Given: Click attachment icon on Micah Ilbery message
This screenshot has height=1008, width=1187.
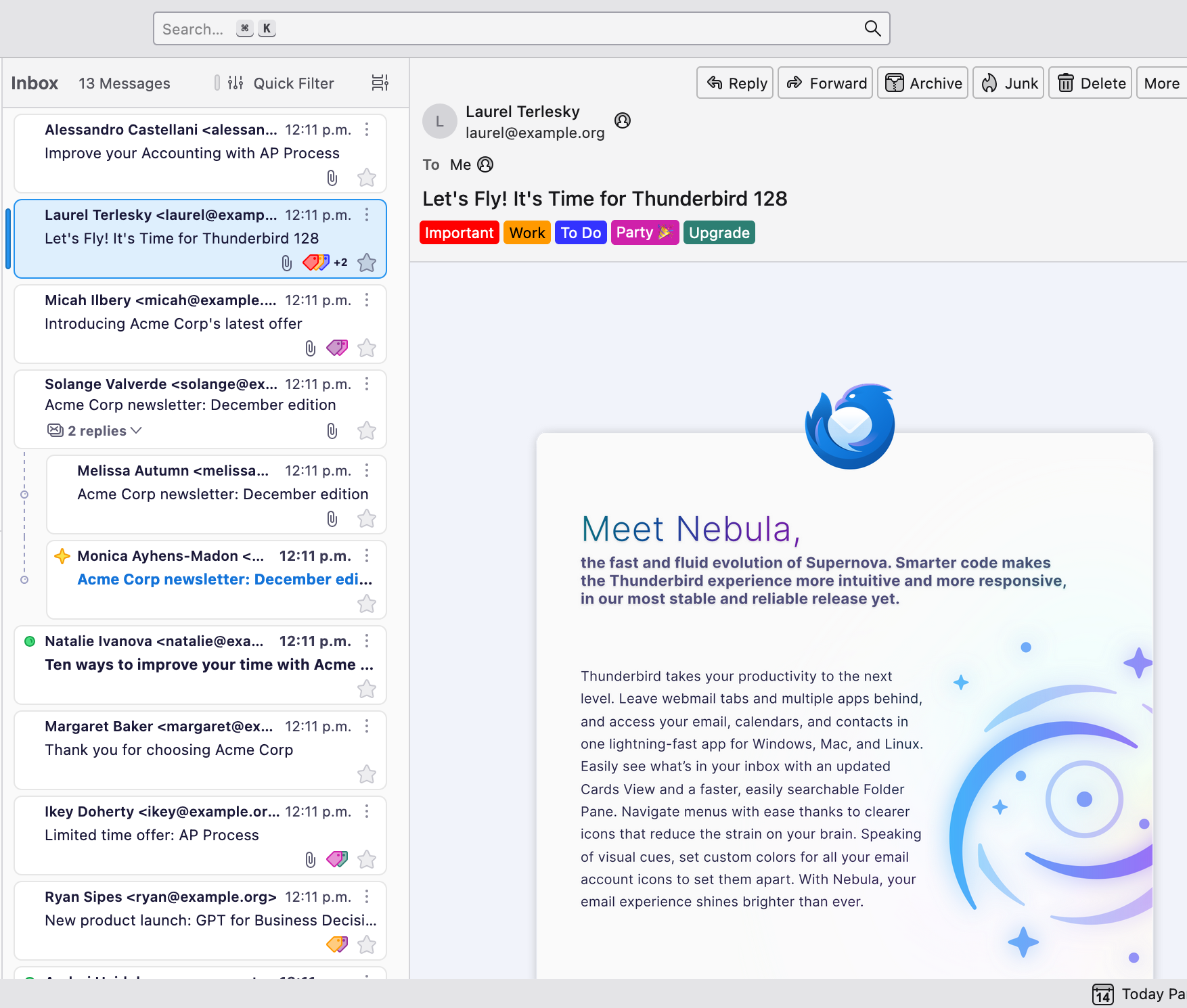Looking at the screenshot, I should (x=311, y=348).
